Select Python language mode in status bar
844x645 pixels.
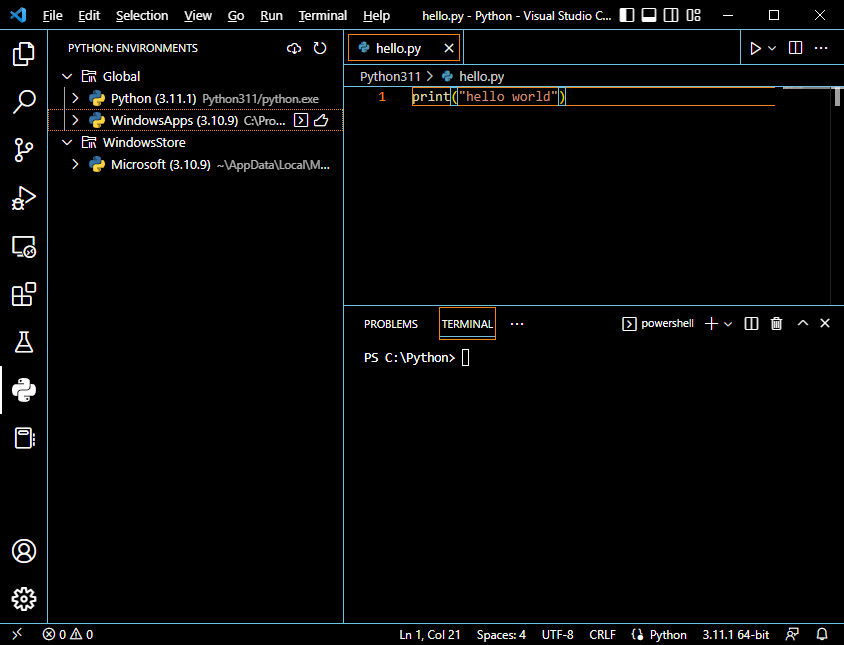(x=668, y=635)
